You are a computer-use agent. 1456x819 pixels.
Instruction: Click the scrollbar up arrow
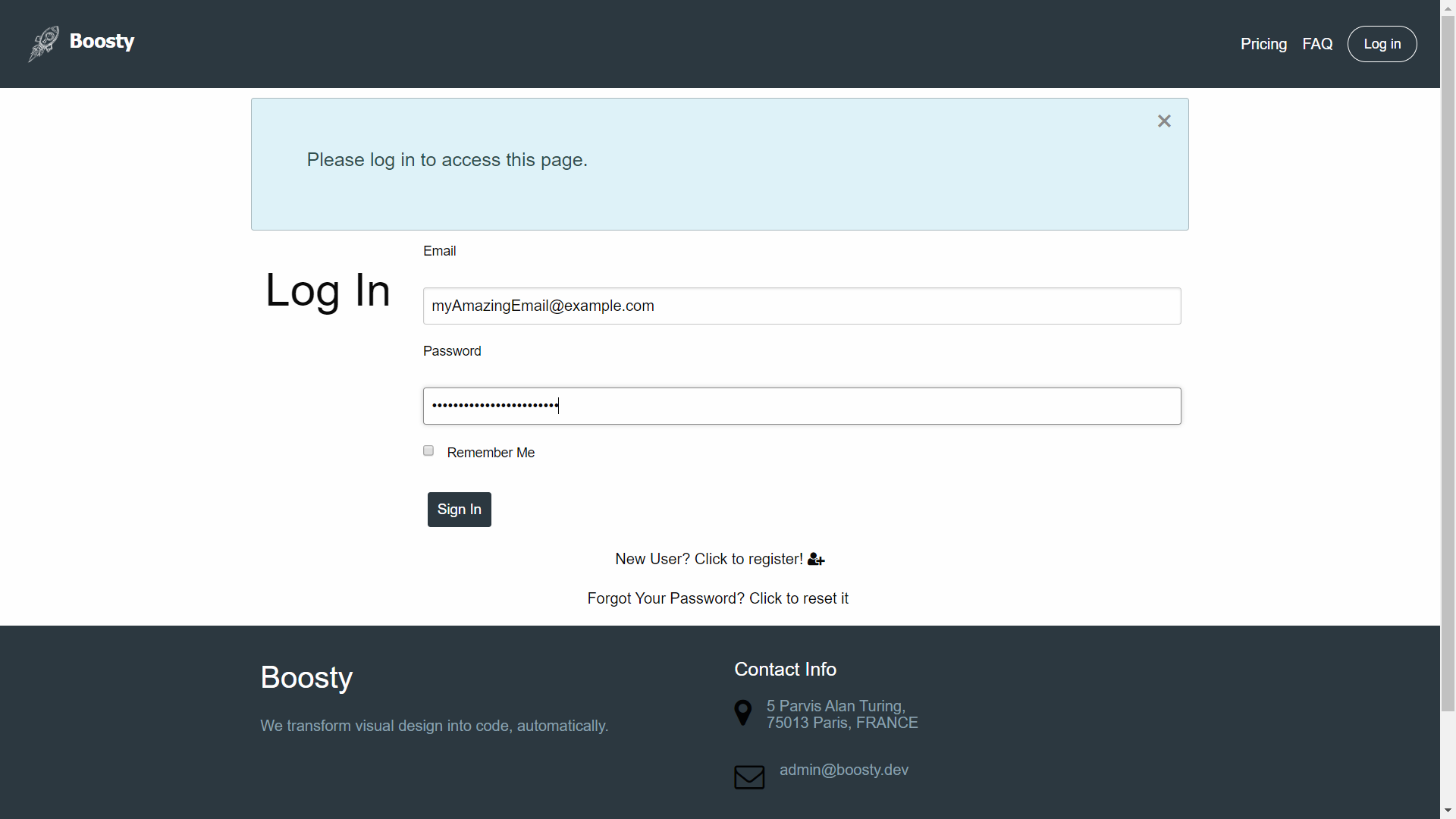point(1448,7)
